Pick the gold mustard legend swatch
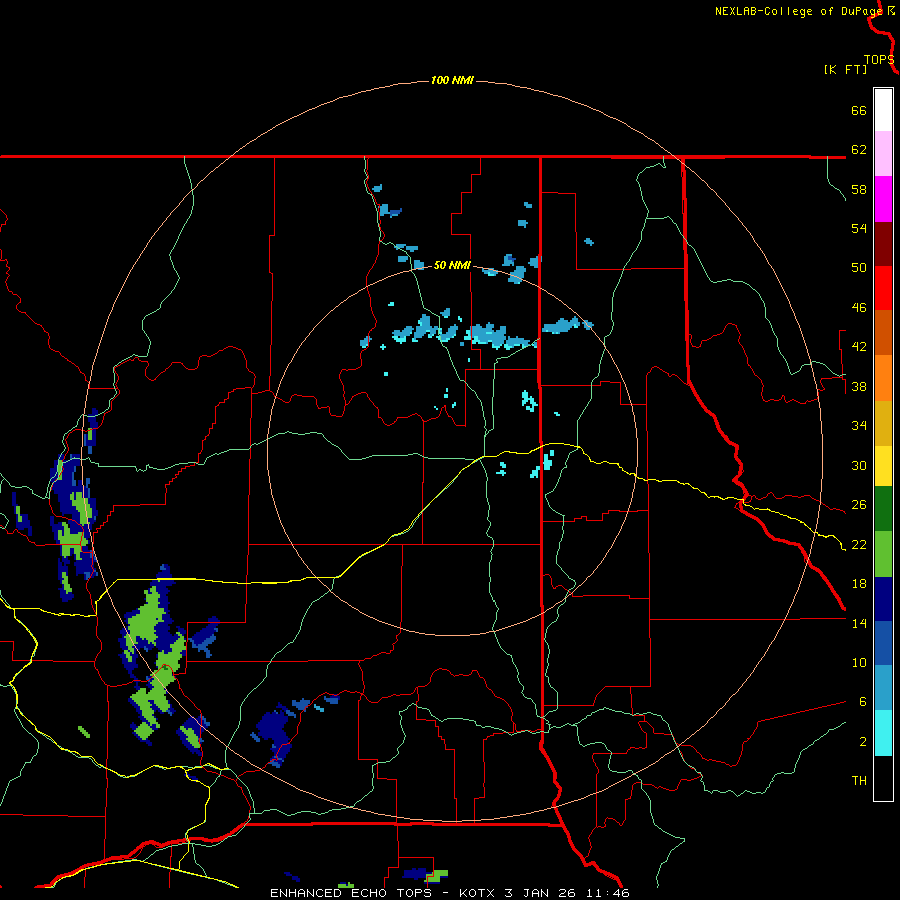 click(x=883, y=423)
